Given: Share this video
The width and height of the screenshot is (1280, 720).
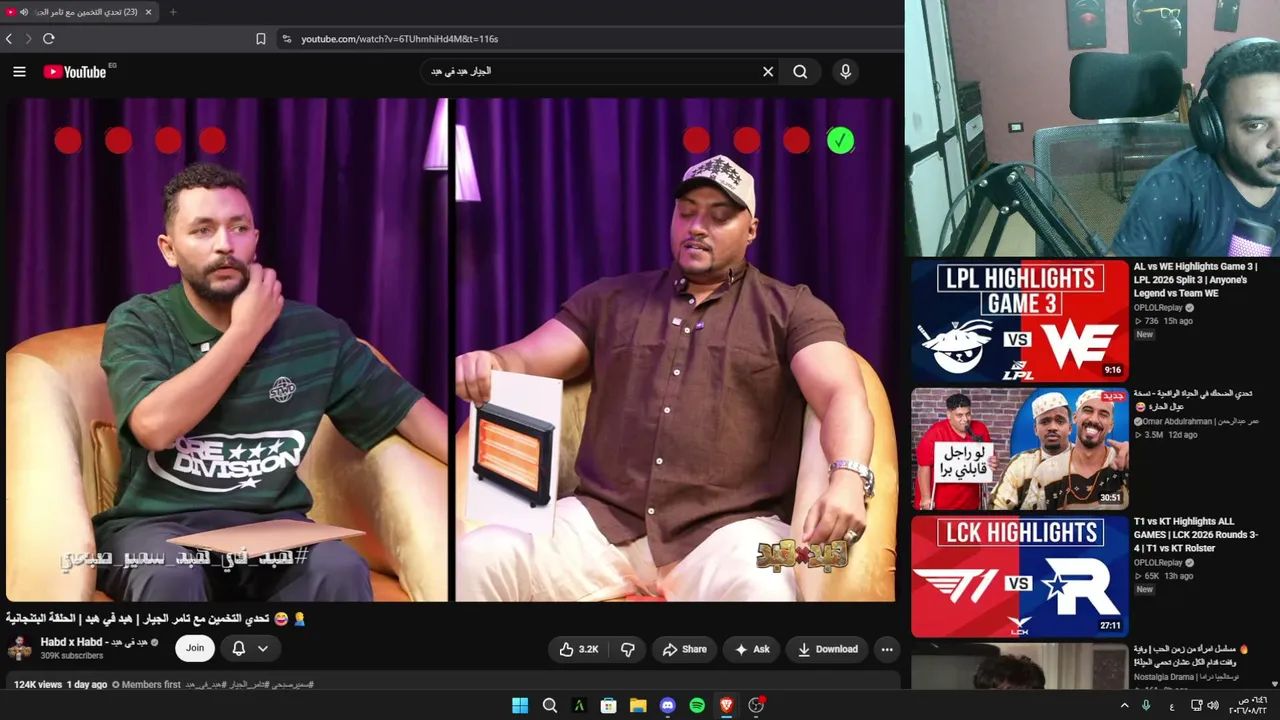Looking at the screenshot, I should (684, 649).
